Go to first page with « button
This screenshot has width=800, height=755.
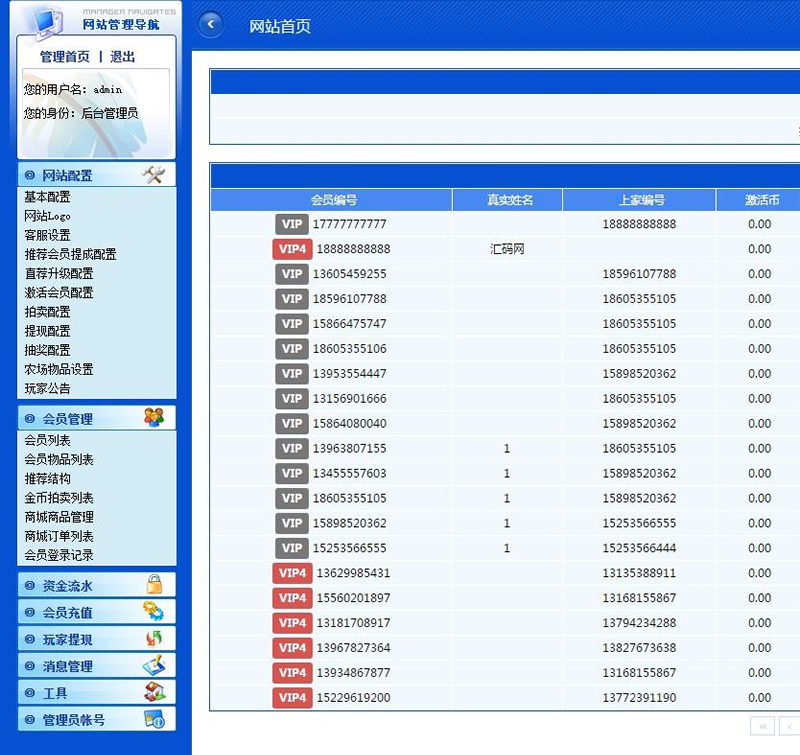coord(762,726)
